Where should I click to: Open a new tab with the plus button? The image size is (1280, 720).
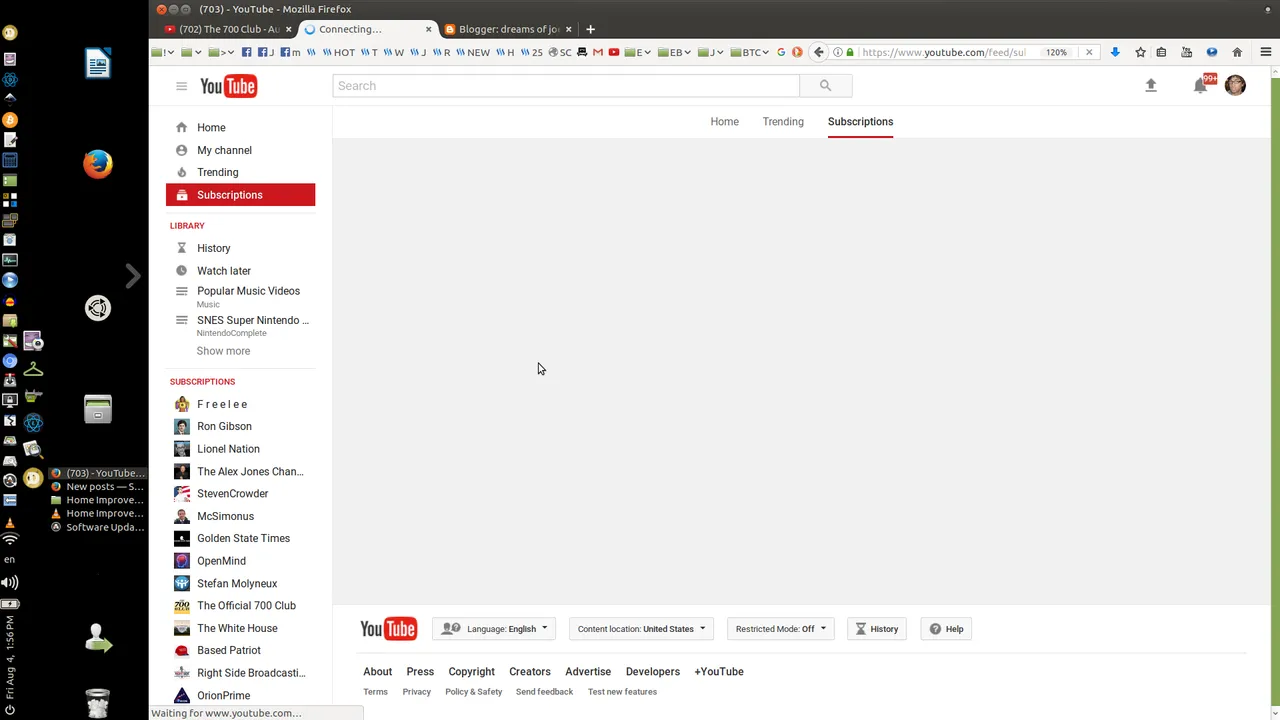(590, 29)
